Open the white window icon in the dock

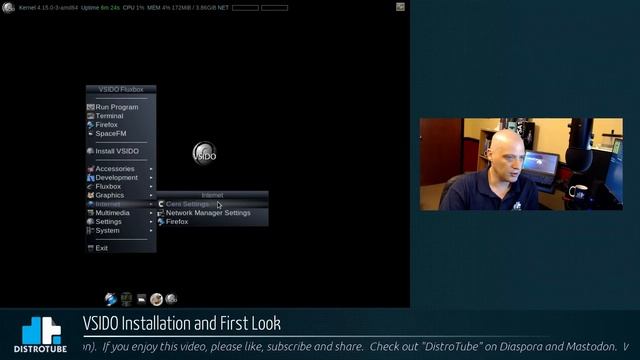(141, 299)
